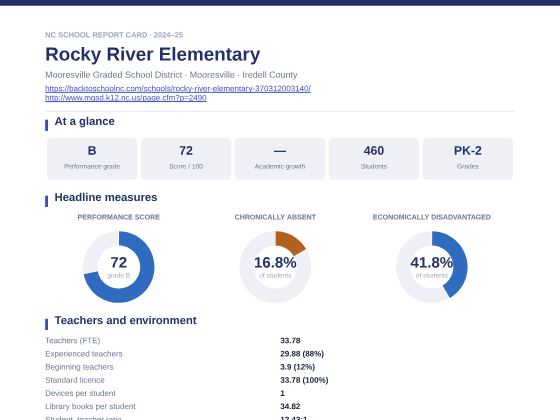Click the CHRONICALLY ABSENT chart label

275,217
